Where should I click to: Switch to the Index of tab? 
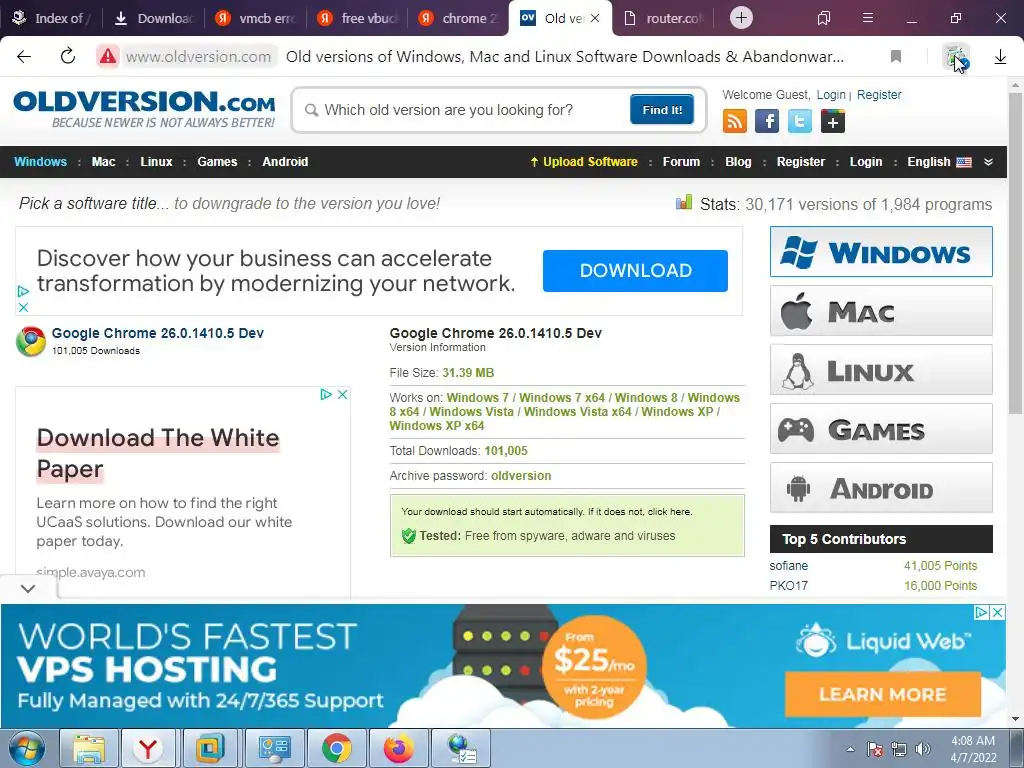coord(49,18)
